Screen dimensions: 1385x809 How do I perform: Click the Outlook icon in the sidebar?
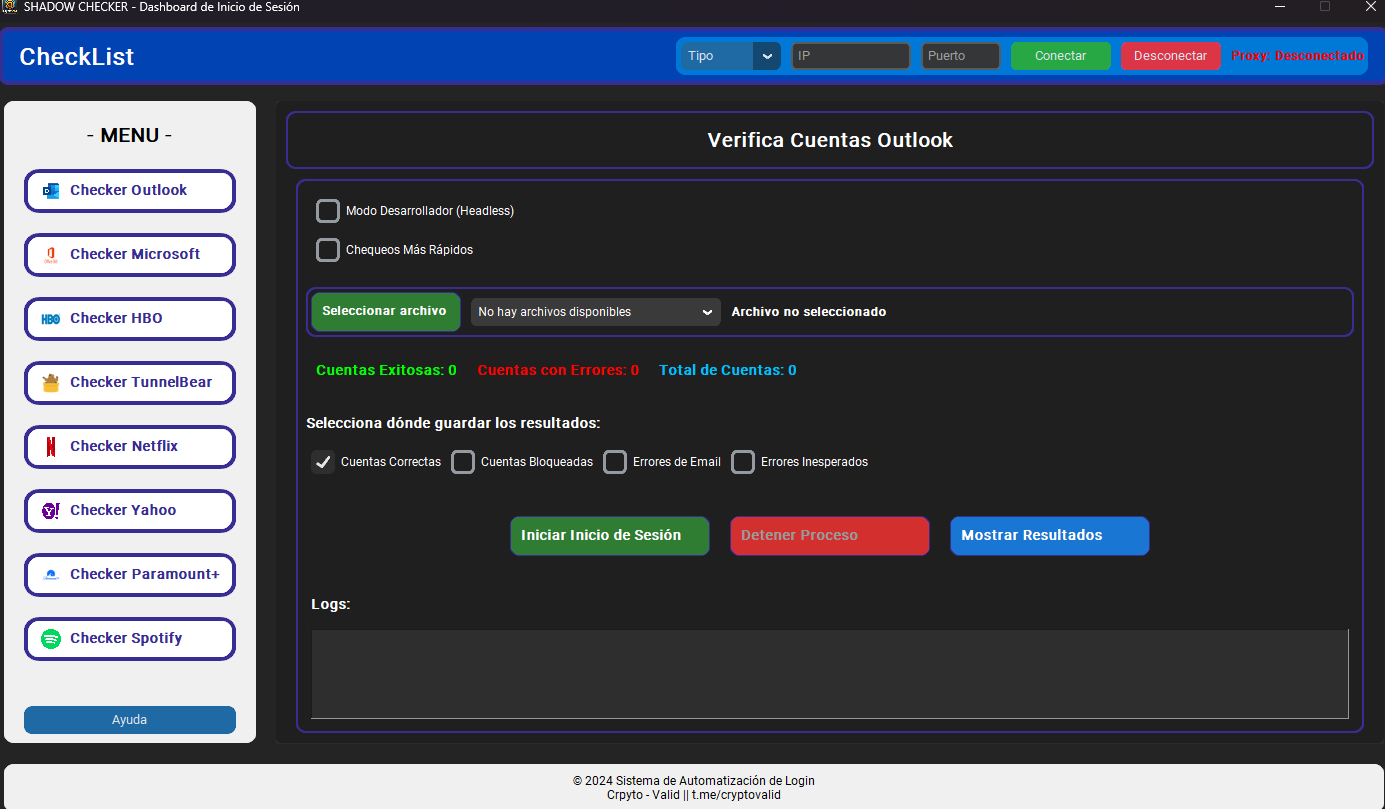pos(49,190)
